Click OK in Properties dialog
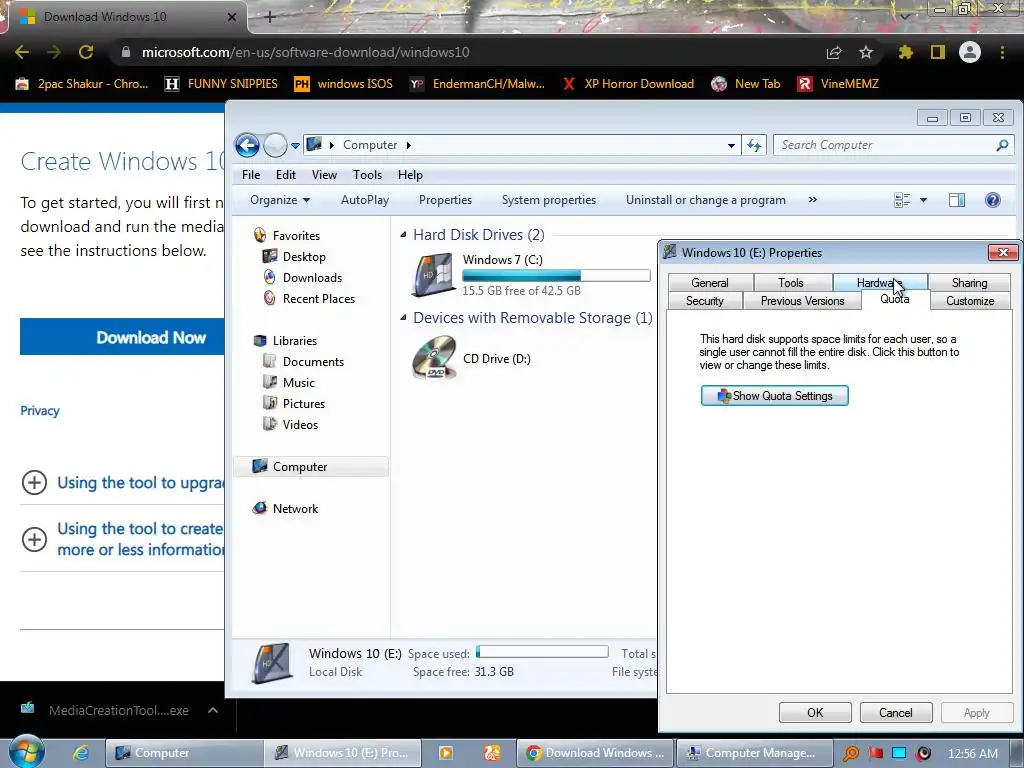Viewport: 1024px width, 768px height. point(815,712)
